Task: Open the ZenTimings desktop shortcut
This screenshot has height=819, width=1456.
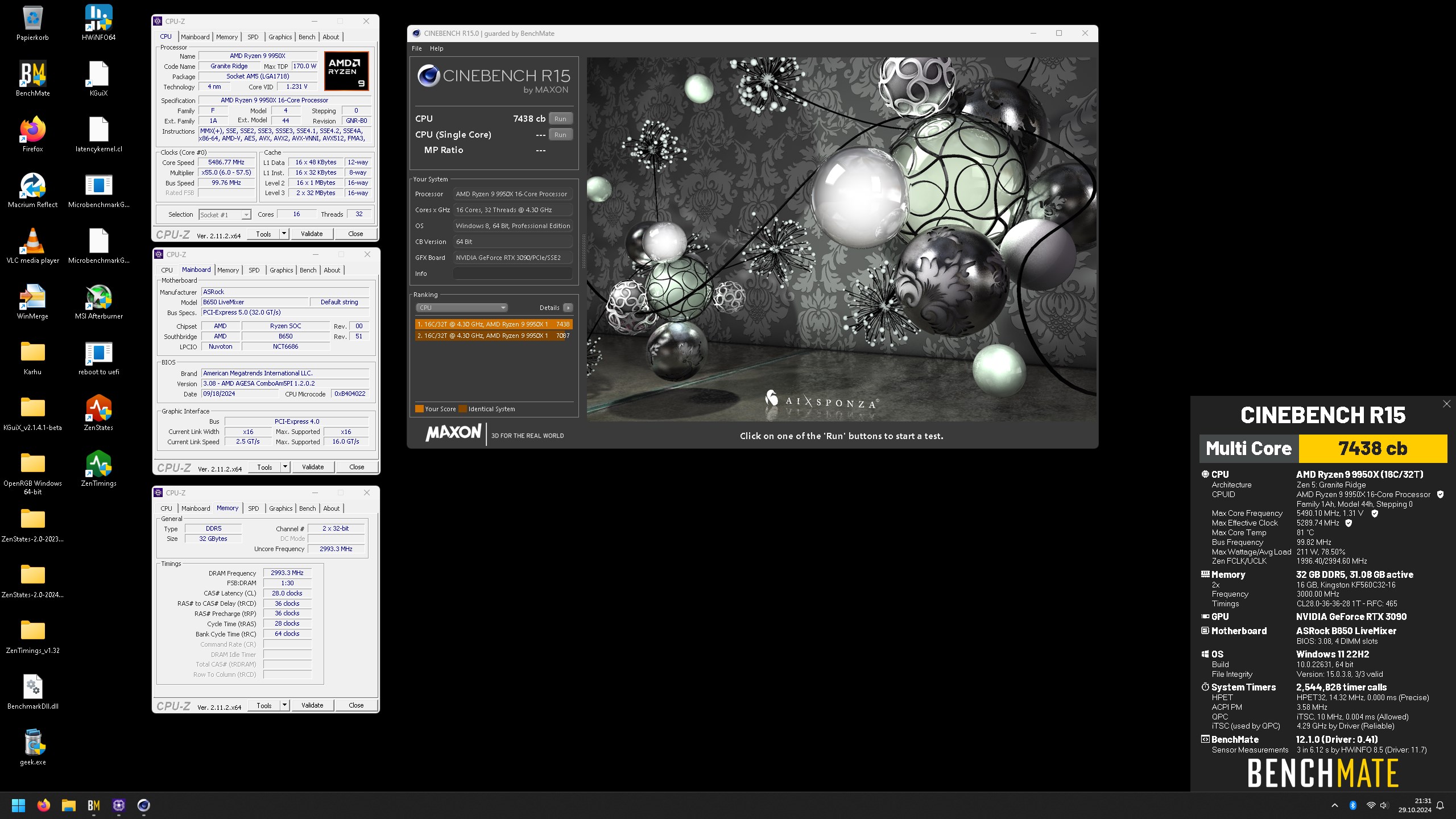Action: (98, 469)
